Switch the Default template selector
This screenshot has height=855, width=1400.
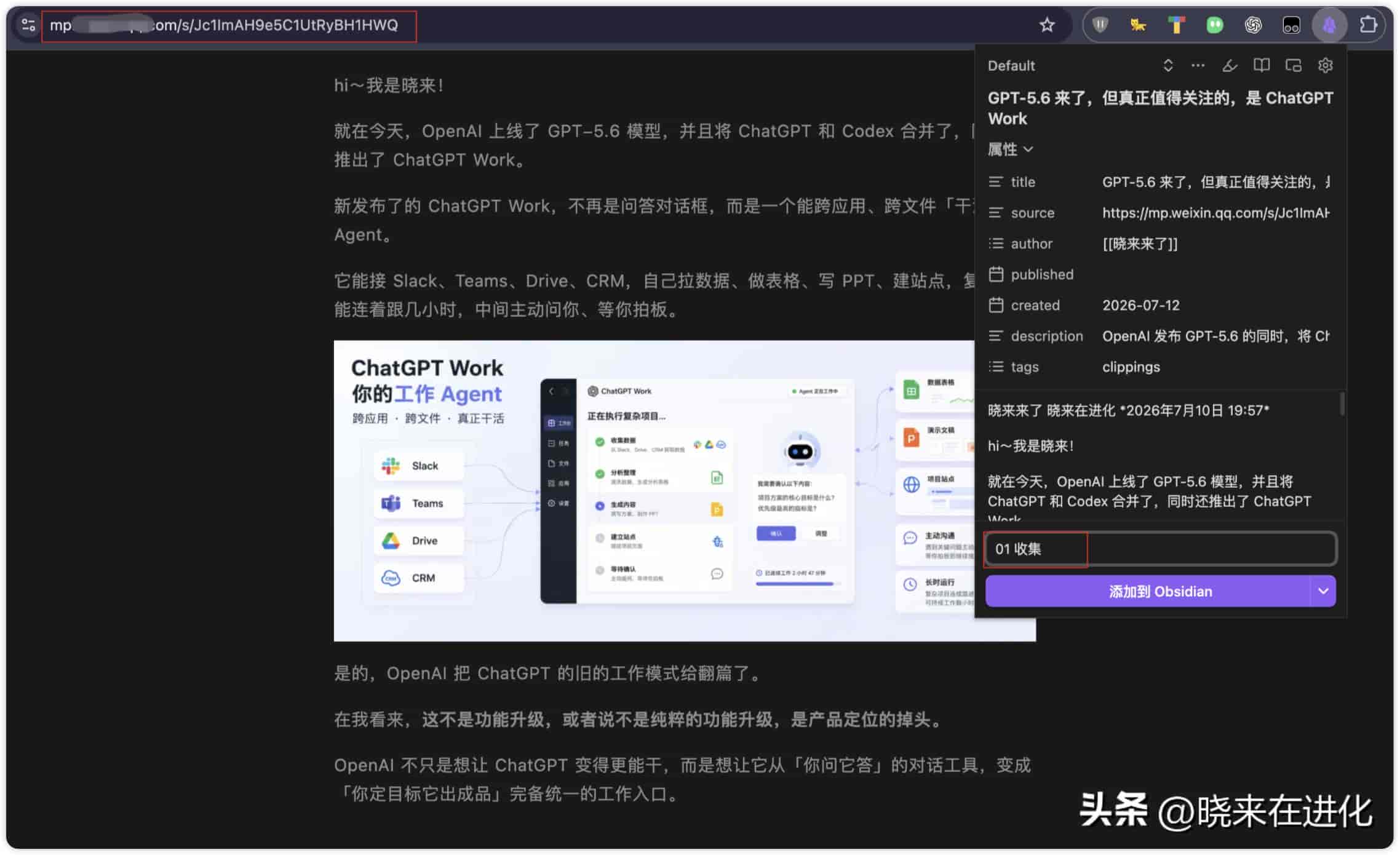pyautogui.click(x=1081, y=66)
